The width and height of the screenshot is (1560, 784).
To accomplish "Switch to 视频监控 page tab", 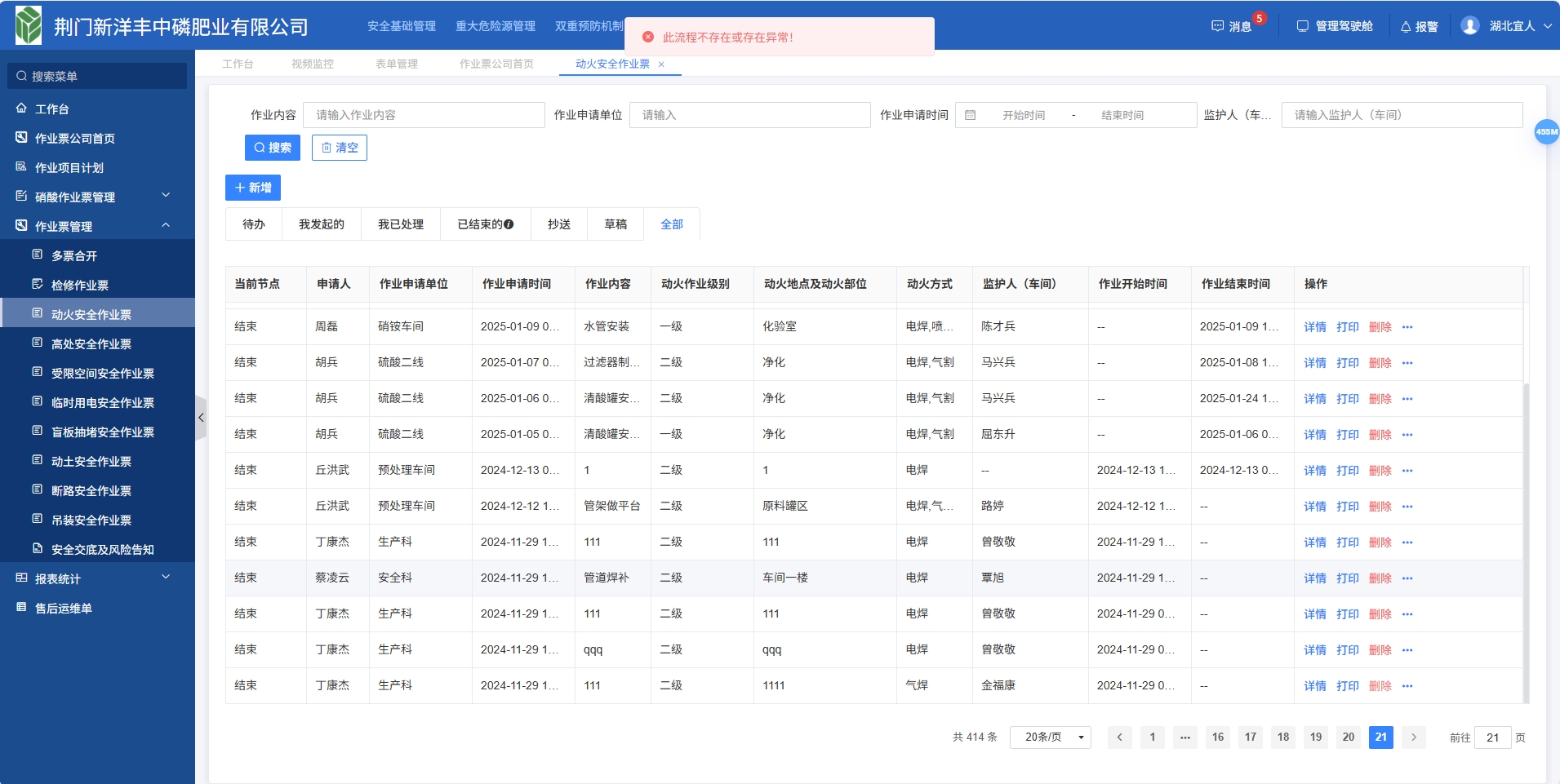I will pyautogui.click(x=313, y=64).
